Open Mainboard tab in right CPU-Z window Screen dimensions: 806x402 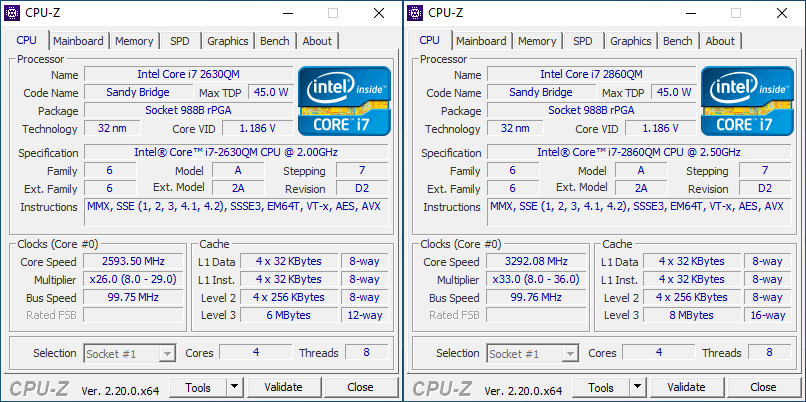tap(481, 41)
